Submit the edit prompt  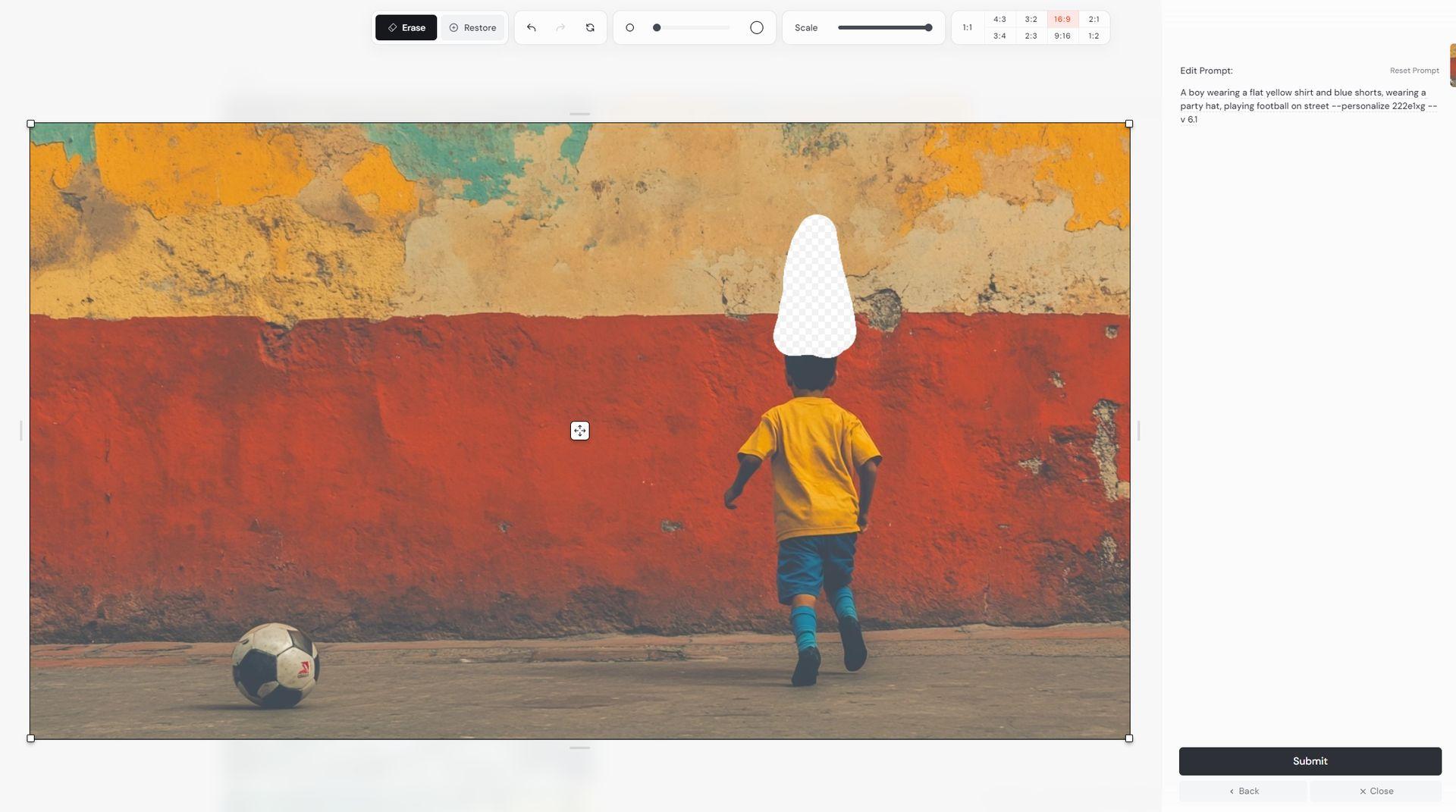click(x=1310, y=761)
